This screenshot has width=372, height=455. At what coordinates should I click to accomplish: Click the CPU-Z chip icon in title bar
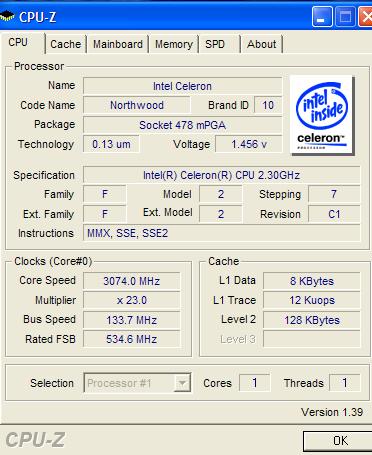click(7, 16)
